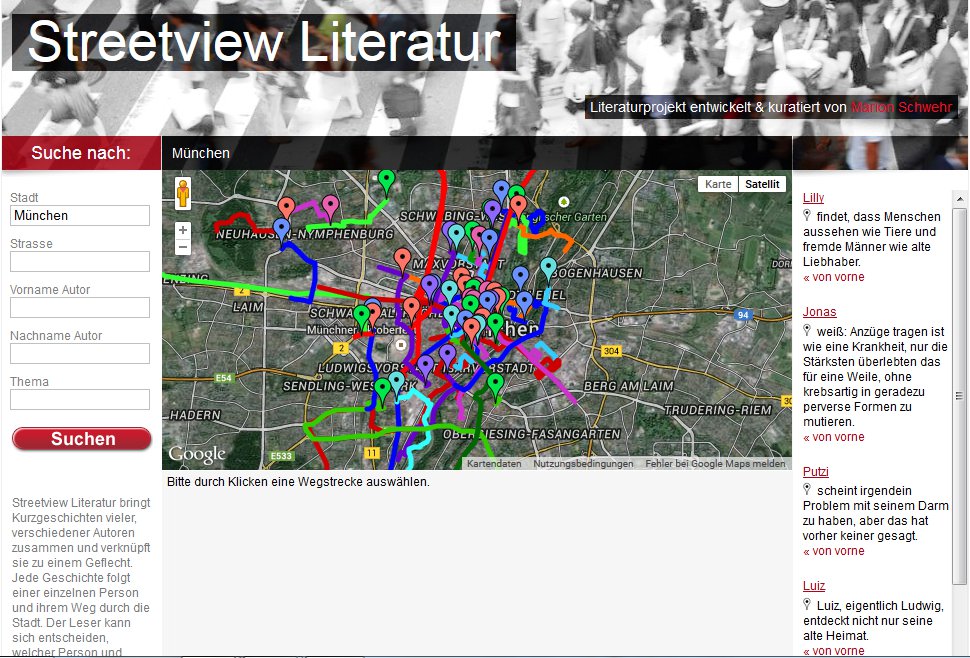Click the Englischer Garten tree park icon
The height and width of the screenshot is (658, 970).
tap(563, 202)
